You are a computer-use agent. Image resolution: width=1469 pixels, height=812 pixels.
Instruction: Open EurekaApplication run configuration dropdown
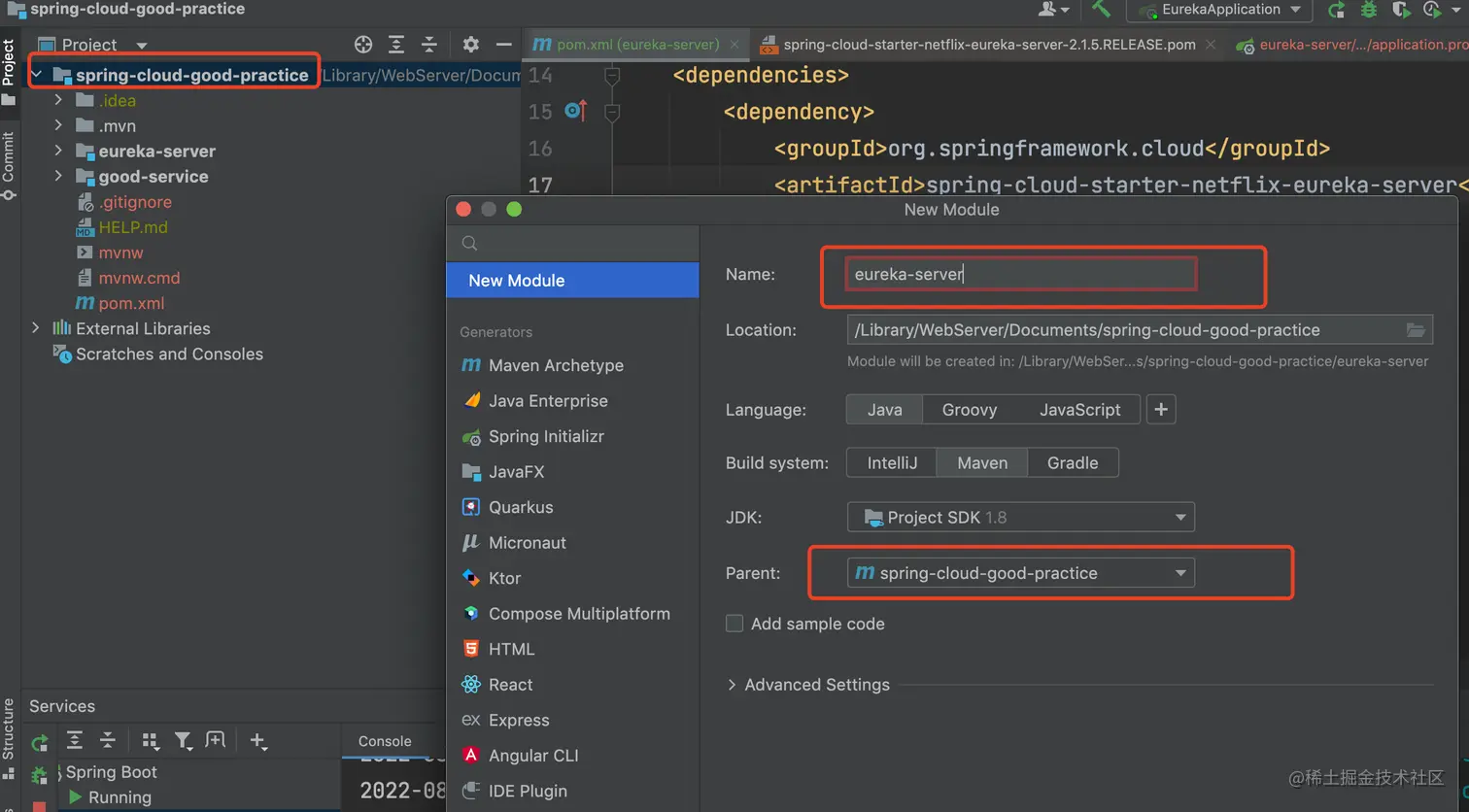coord(1219,10)
